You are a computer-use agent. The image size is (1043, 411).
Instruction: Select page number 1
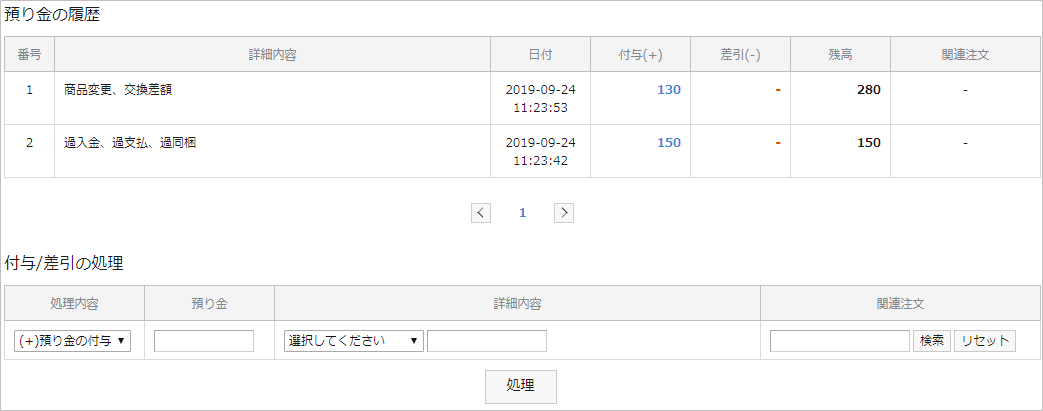tap(523, 213)
